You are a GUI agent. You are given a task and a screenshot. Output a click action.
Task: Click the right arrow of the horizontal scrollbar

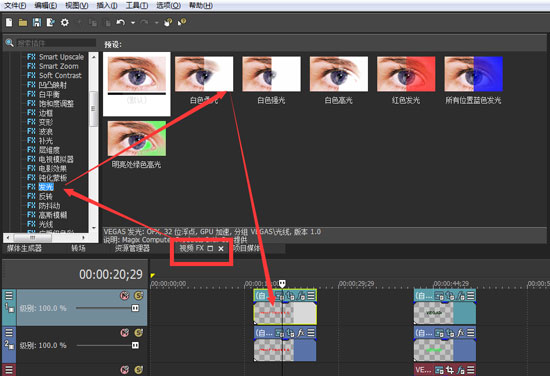point(83,237)
